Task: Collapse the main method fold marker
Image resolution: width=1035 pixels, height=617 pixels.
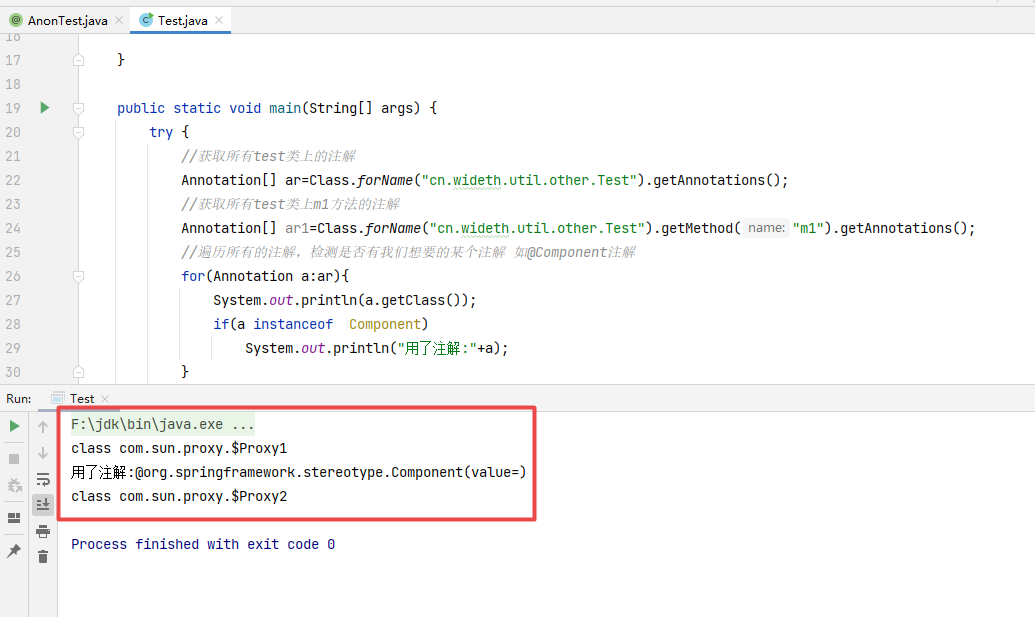Action: (79, 108)
